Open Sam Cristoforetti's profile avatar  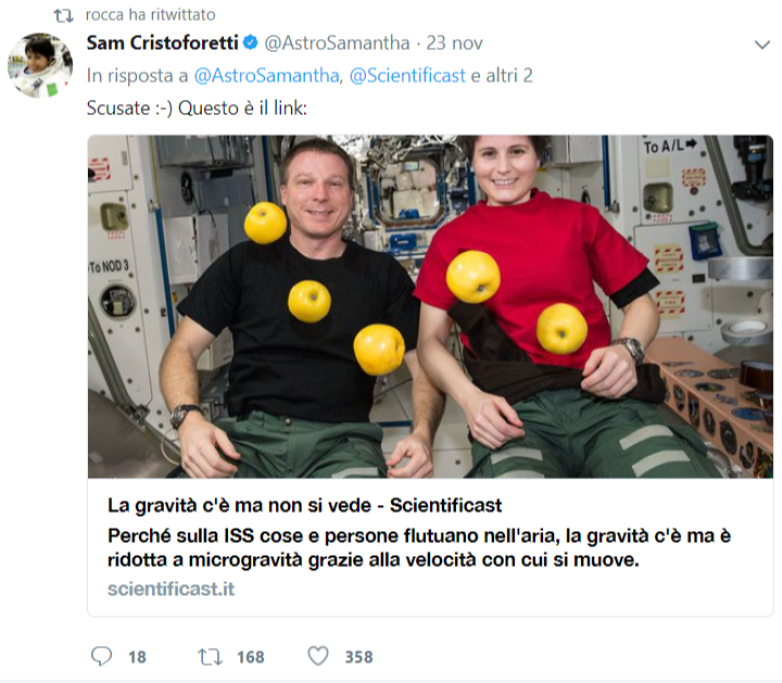coord(40,65)
